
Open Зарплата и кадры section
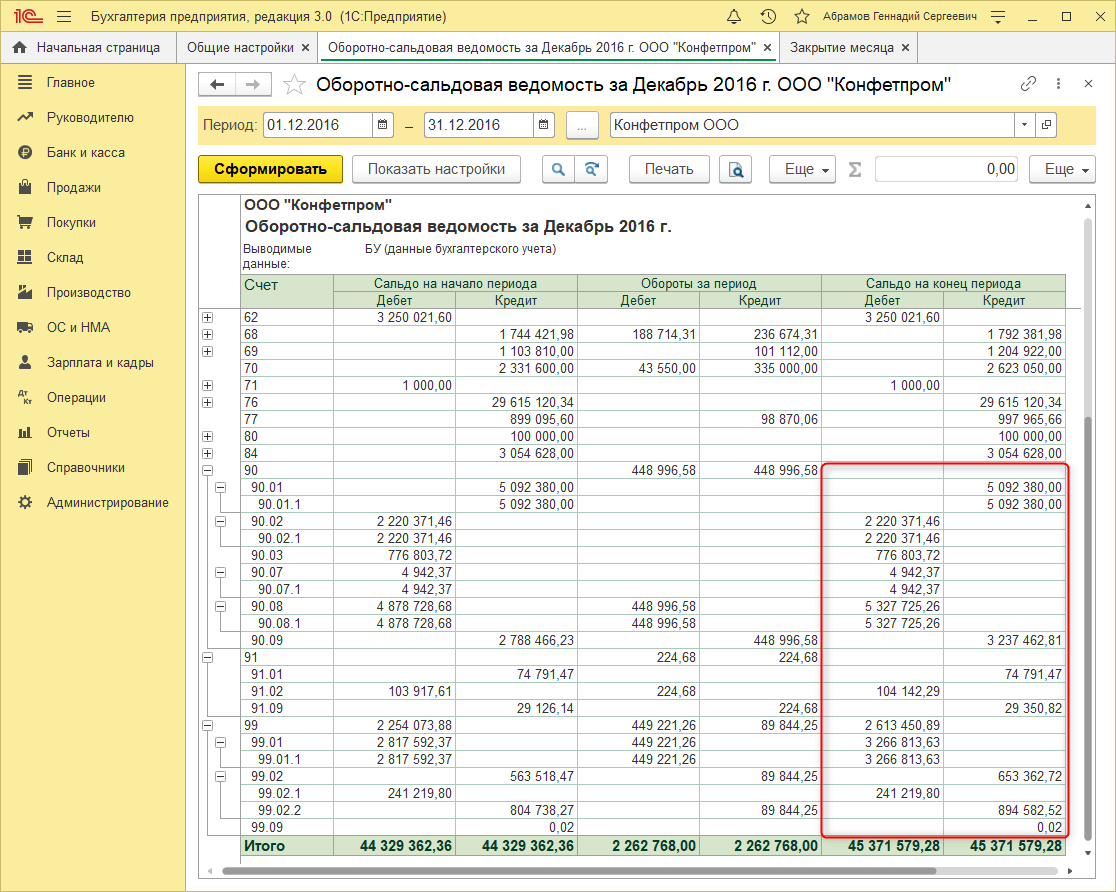pos(100,363)
